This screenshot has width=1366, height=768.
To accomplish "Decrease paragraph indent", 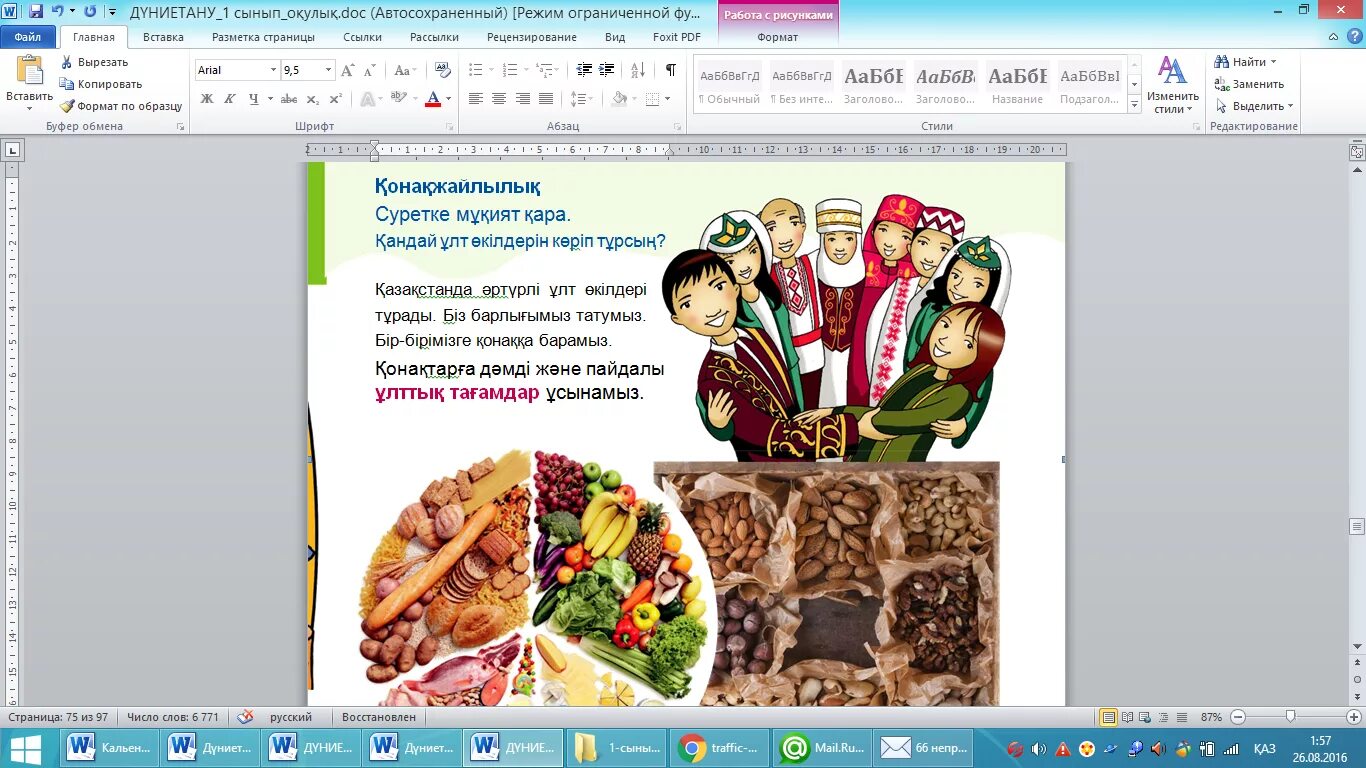I will coord(585,70).
